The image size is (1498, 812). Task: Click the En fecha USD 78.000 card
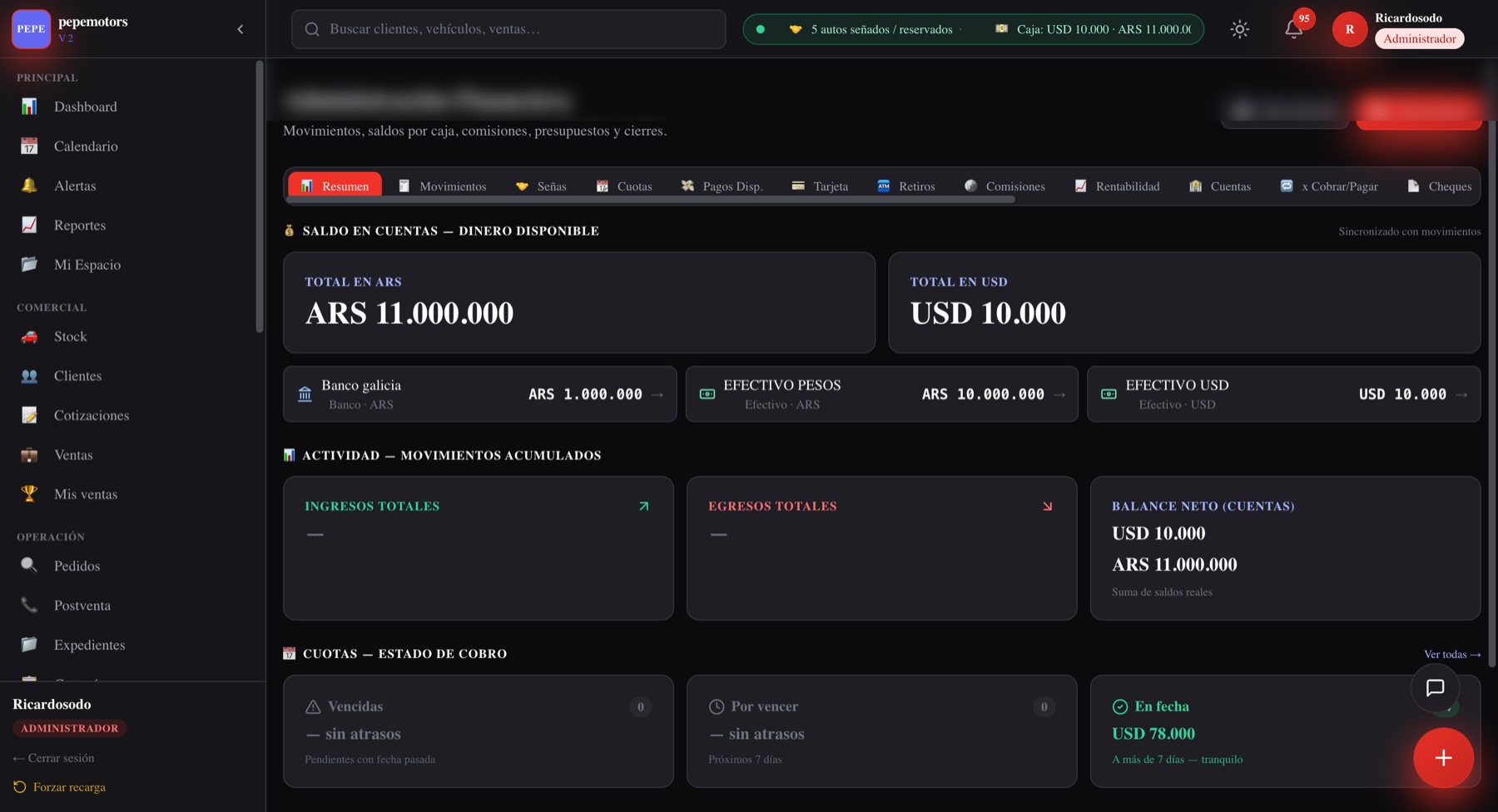coord(1285,731)
